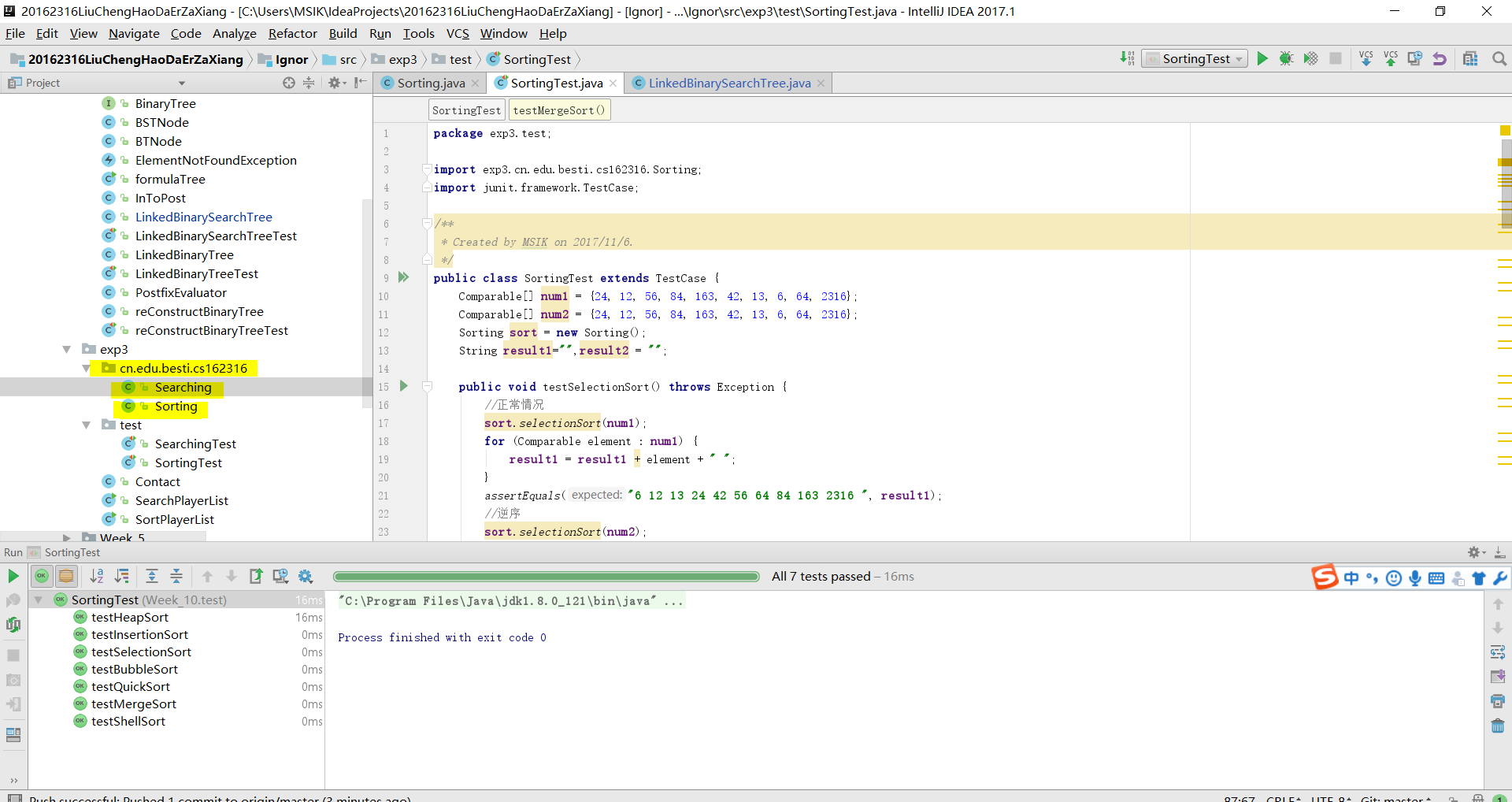The height and width of the screenshot is (802, 1512).
Task: Toggle Show Passed tests filter
Action: click(x=42, y=576)
